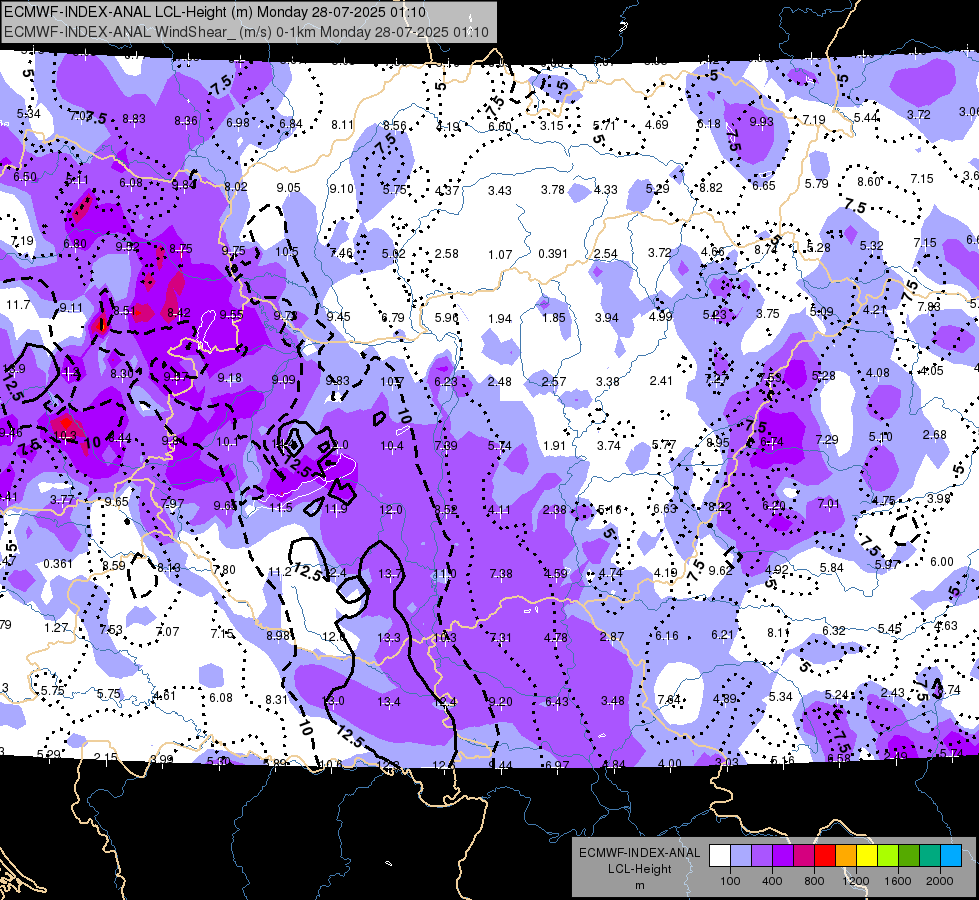This screenshot has height=900, width=979.
Task: Click the white swatch in the LCL-Height legend
Action: click(719, 856)
